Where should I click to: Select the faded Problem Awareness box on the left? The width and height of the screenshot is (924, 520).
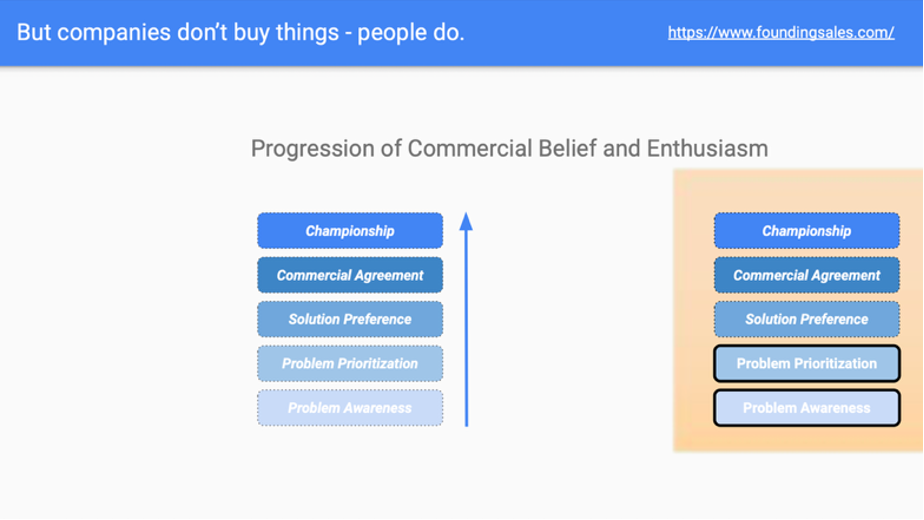coord(350,408)
